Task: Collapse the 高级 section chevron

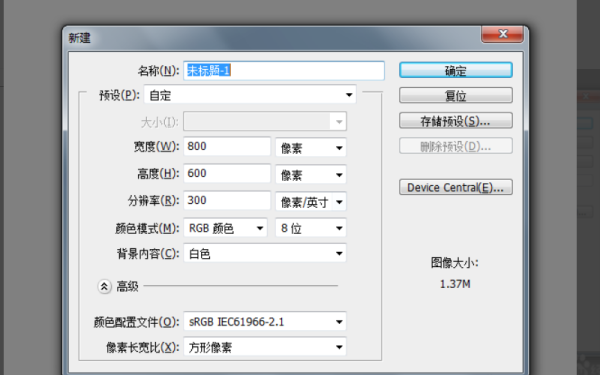Action: click(104, 286)
